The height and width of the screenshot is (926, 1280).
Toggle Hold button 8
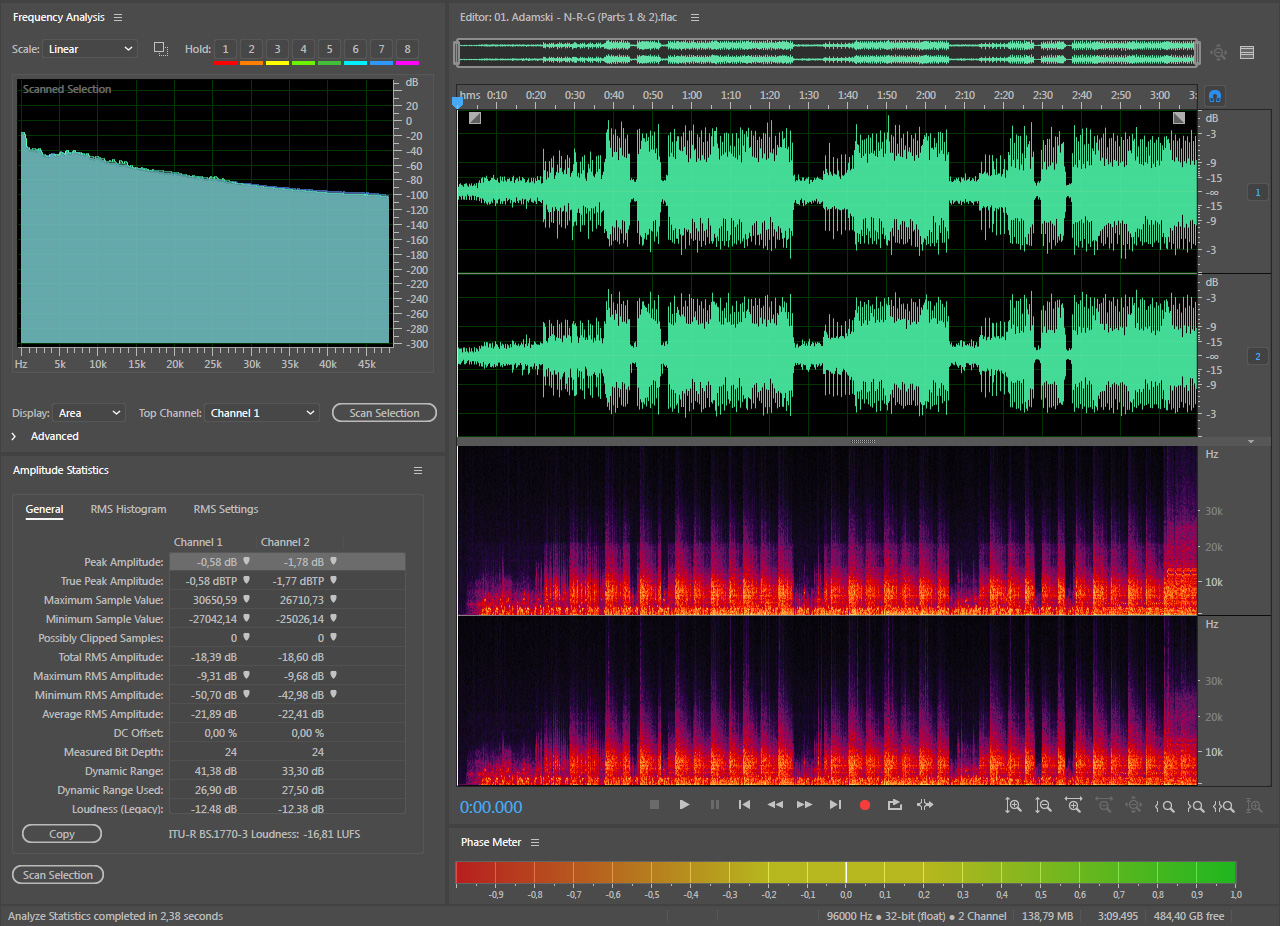point(407,49)
